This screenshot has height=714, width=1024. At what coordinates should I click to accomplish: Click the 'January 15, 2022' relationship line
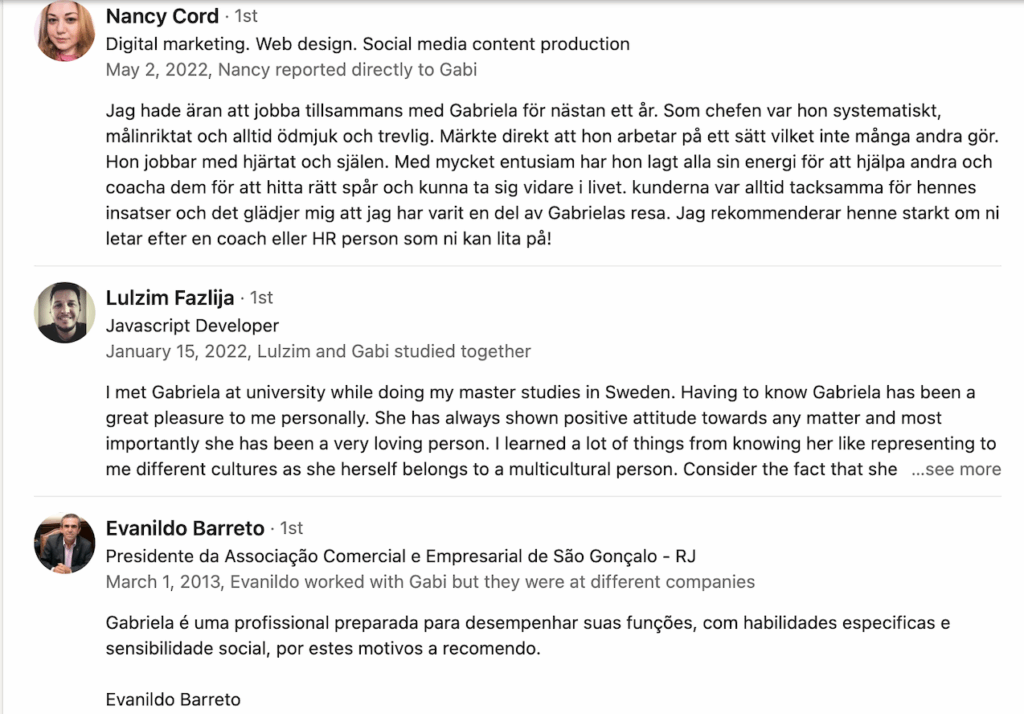coord(318,351)
